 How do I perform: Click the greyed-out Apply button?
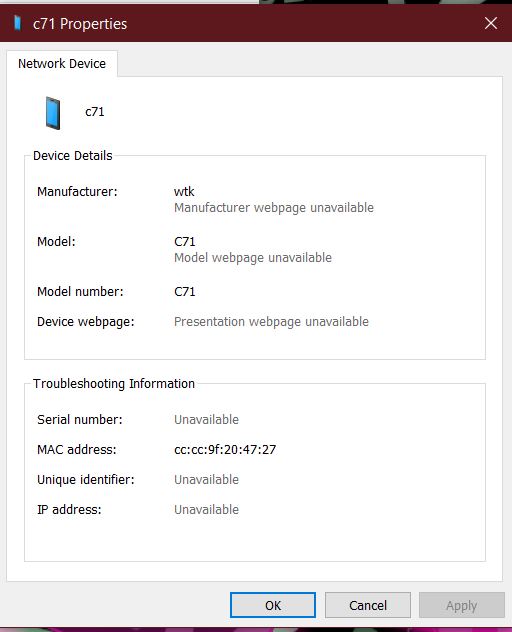462,605
